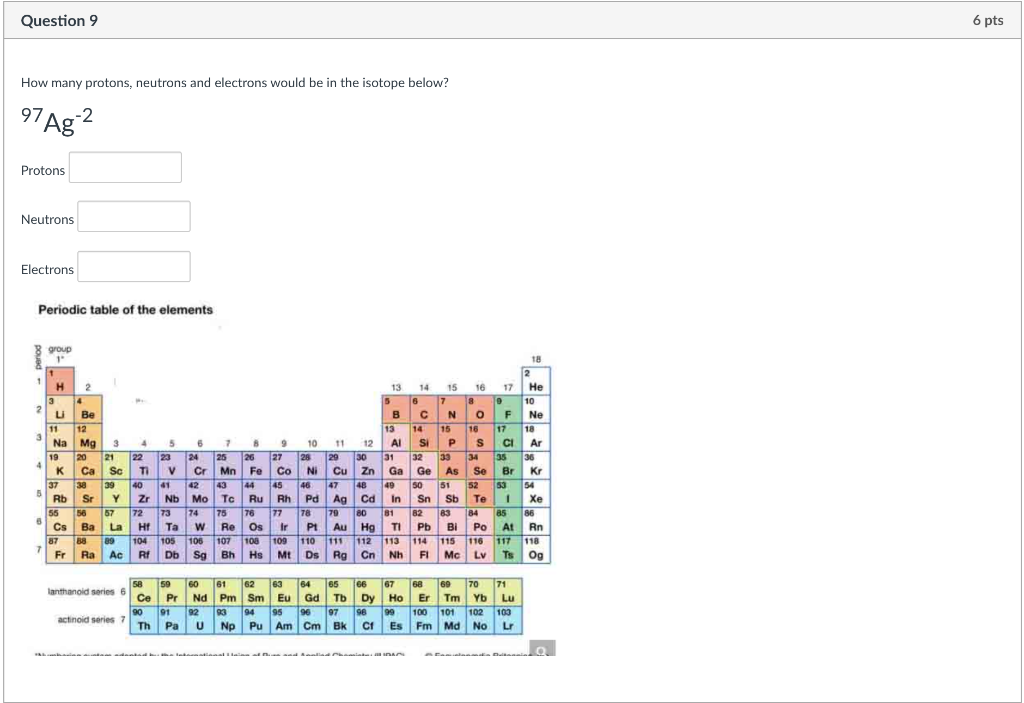This screenshot has width=1024, height=703.
Task: Click the Electrons answer input field
Action: pyautogui.click(x=133, y=266)
